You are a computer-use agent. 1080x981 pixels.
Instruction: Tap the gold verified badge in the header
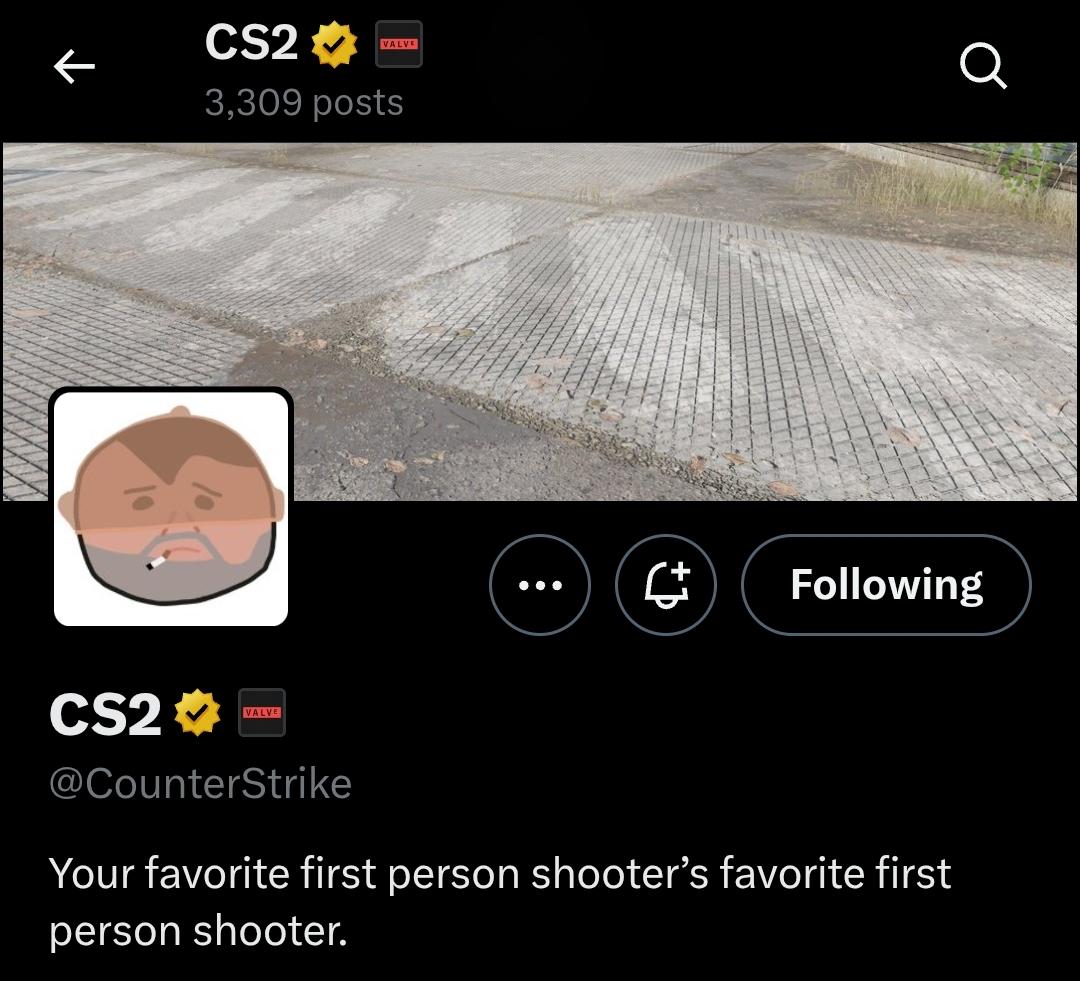(335, 43)
